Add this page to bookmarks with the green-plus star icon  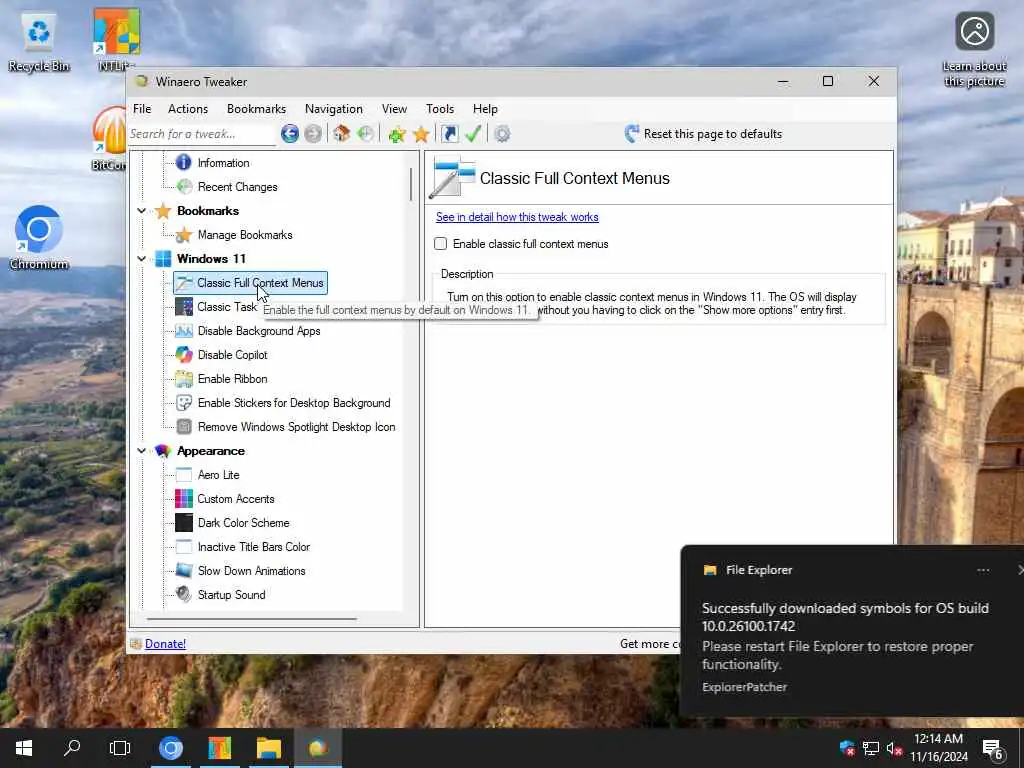[396, 135]
